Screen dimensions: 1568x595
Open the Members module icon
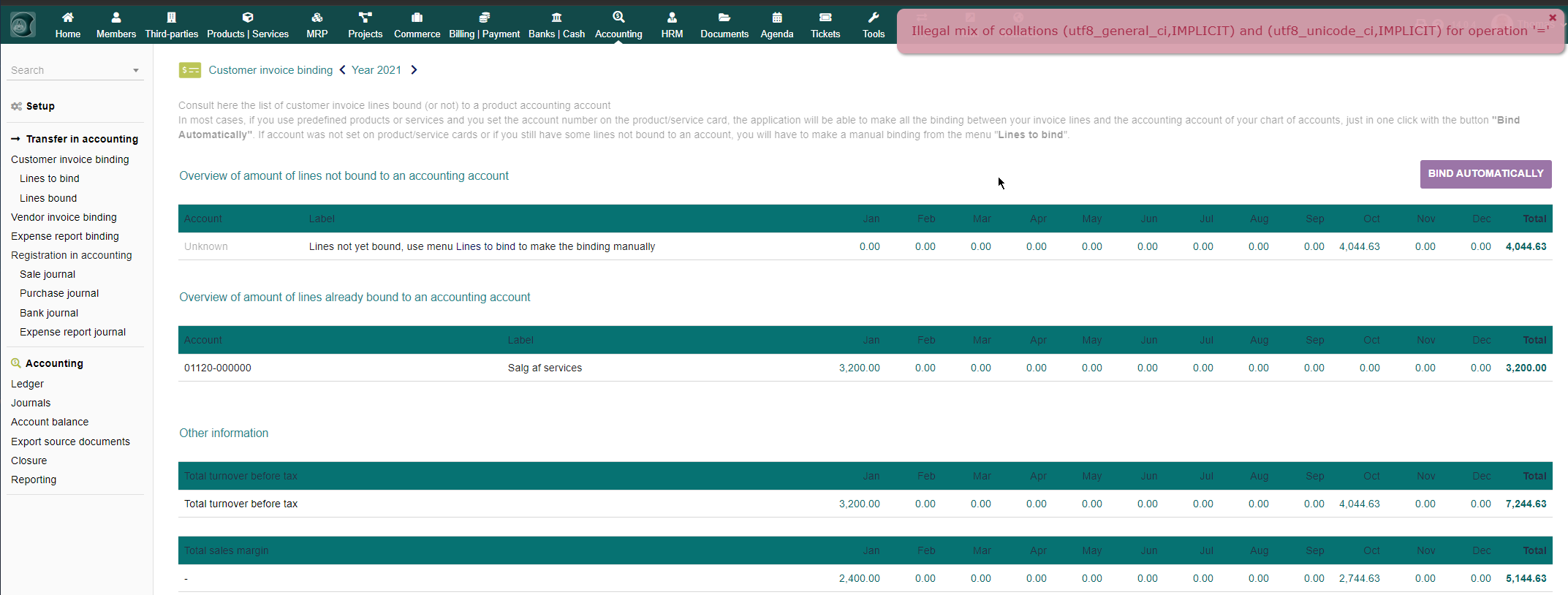(115, 18)
